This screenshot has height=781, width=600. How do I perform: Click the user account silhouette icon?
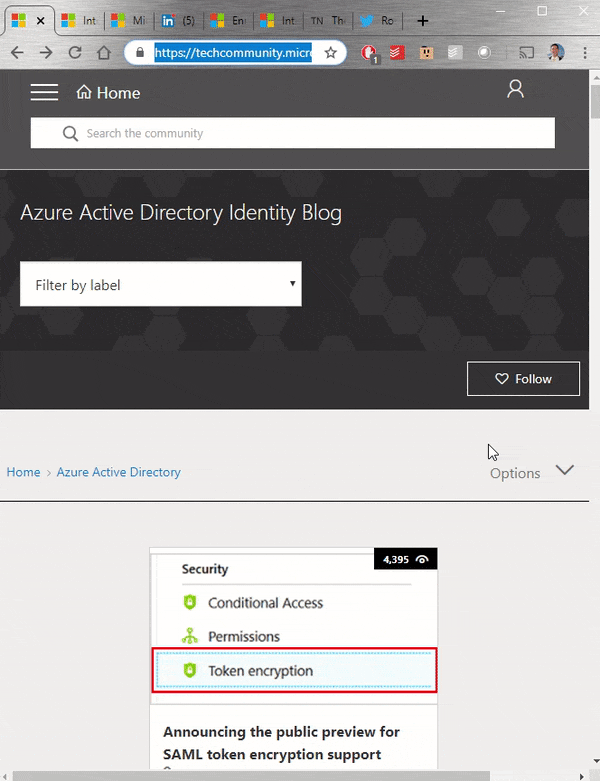tap(515, 89)
